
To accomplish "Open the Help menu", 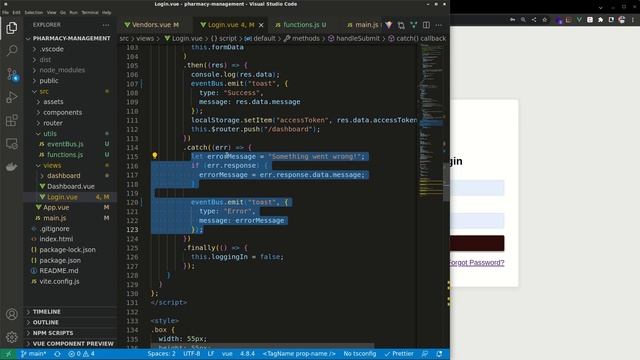I will [107, 13].
